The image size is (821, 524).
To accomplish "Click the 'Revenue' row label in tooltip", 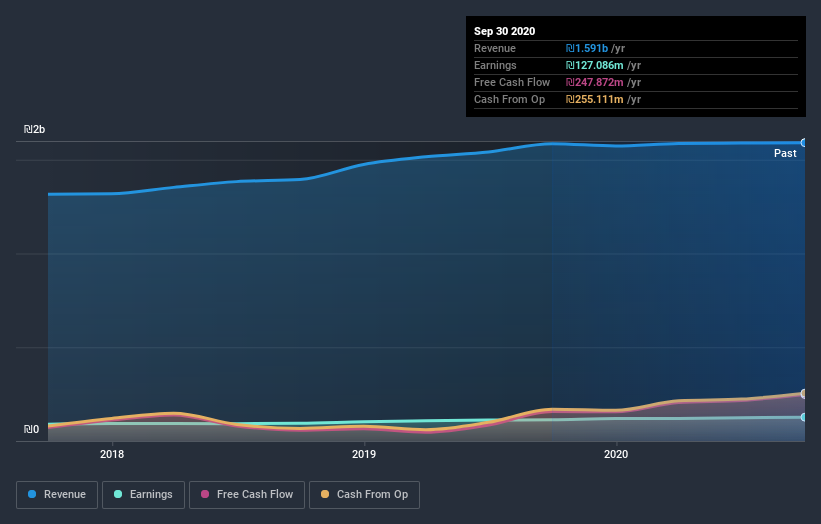I will point(495,48).
